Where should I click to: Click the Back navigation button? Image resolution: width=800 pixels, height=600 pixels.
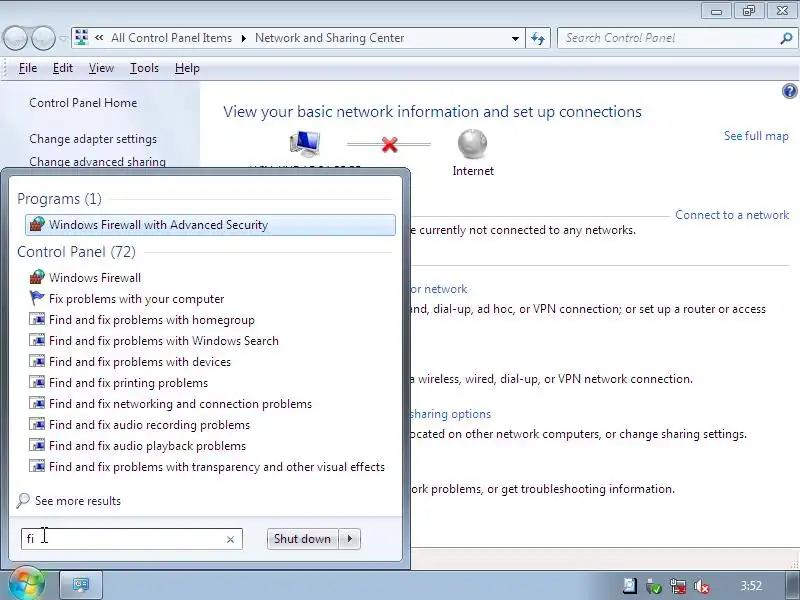coord(15,38)
